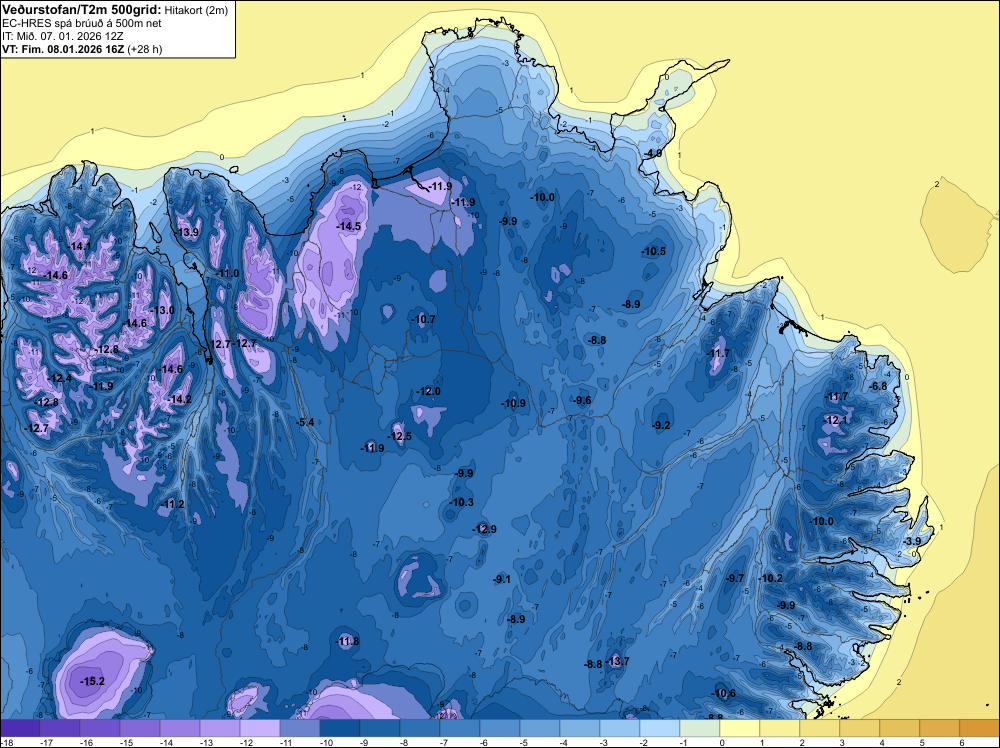The image size is (1000, 748).
Task: Click the -12.0 temperature label
Action: coord(428,391)
